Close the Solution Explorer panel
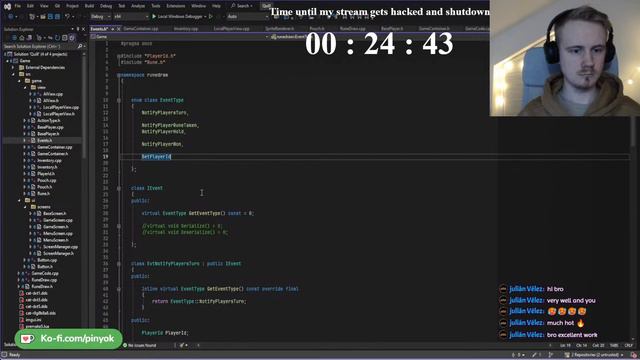The image size is (640, 360). coord(83,29)
